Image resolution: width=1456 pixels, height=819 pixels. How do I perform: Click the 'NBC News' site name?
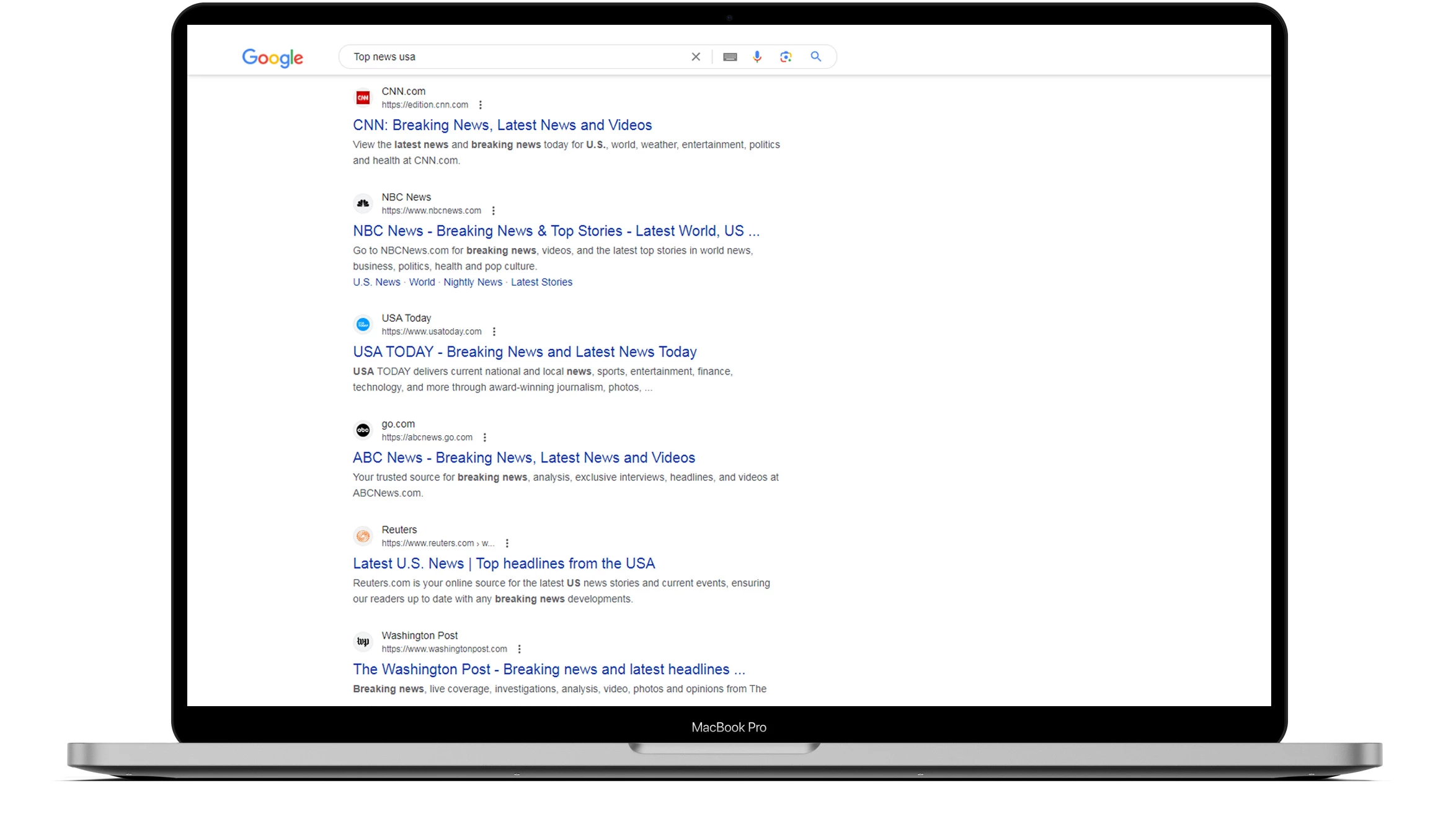406,197
